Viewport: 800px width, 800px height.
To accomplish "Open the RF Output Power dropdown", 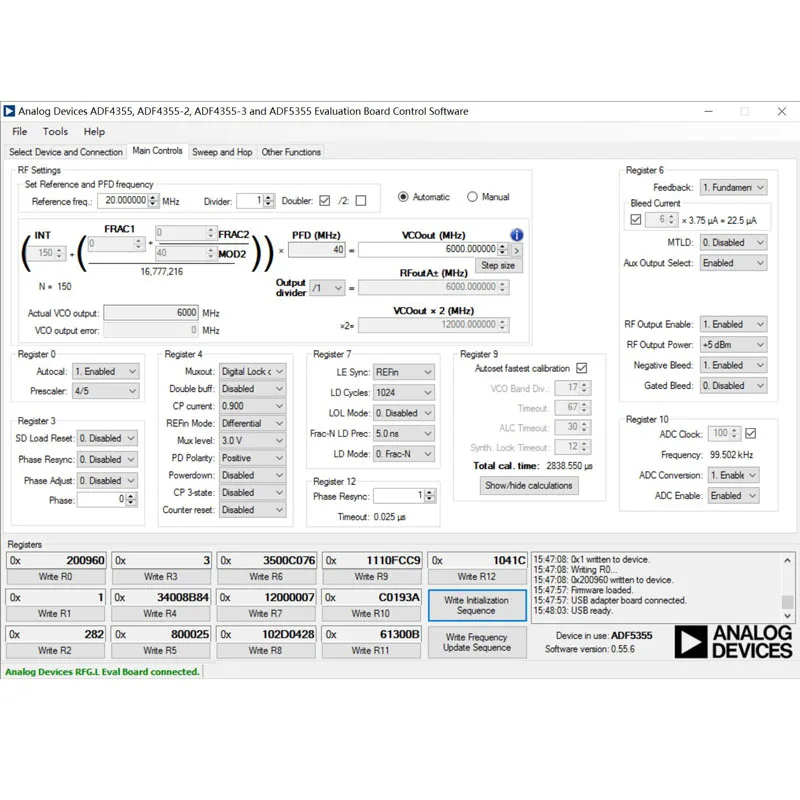I will point(733,344).
